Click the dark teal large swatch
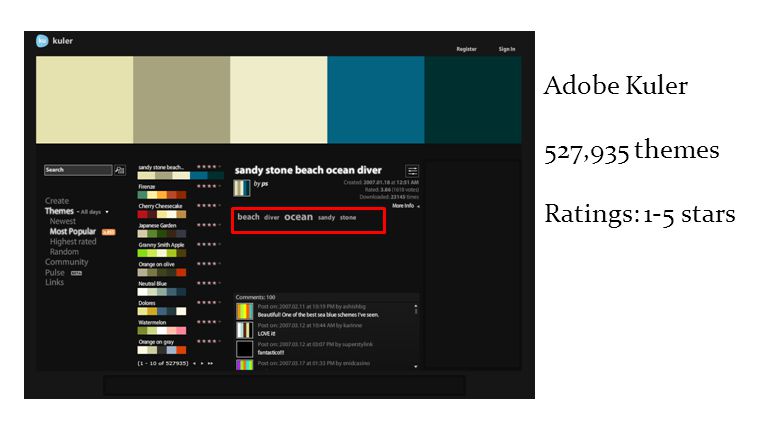 473,99
